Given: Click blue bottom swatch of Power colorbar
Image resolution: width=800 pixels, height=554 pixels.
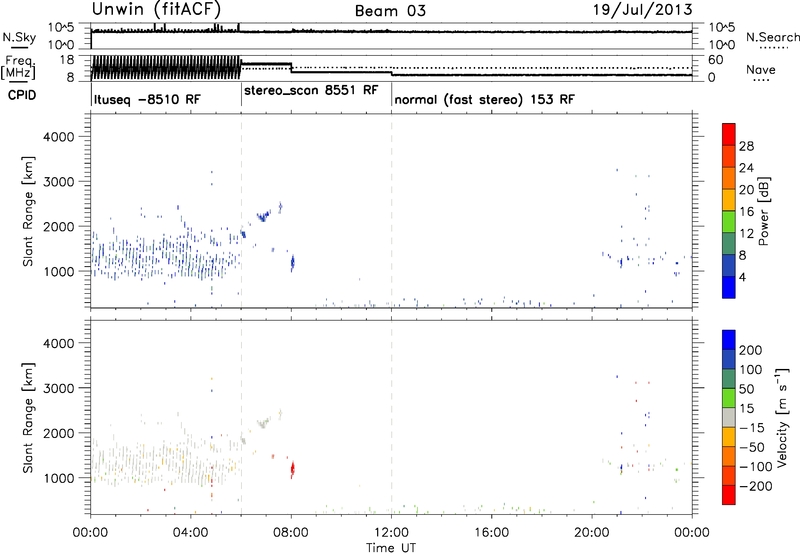Looking at the screenshot, I should coord(729,287).
